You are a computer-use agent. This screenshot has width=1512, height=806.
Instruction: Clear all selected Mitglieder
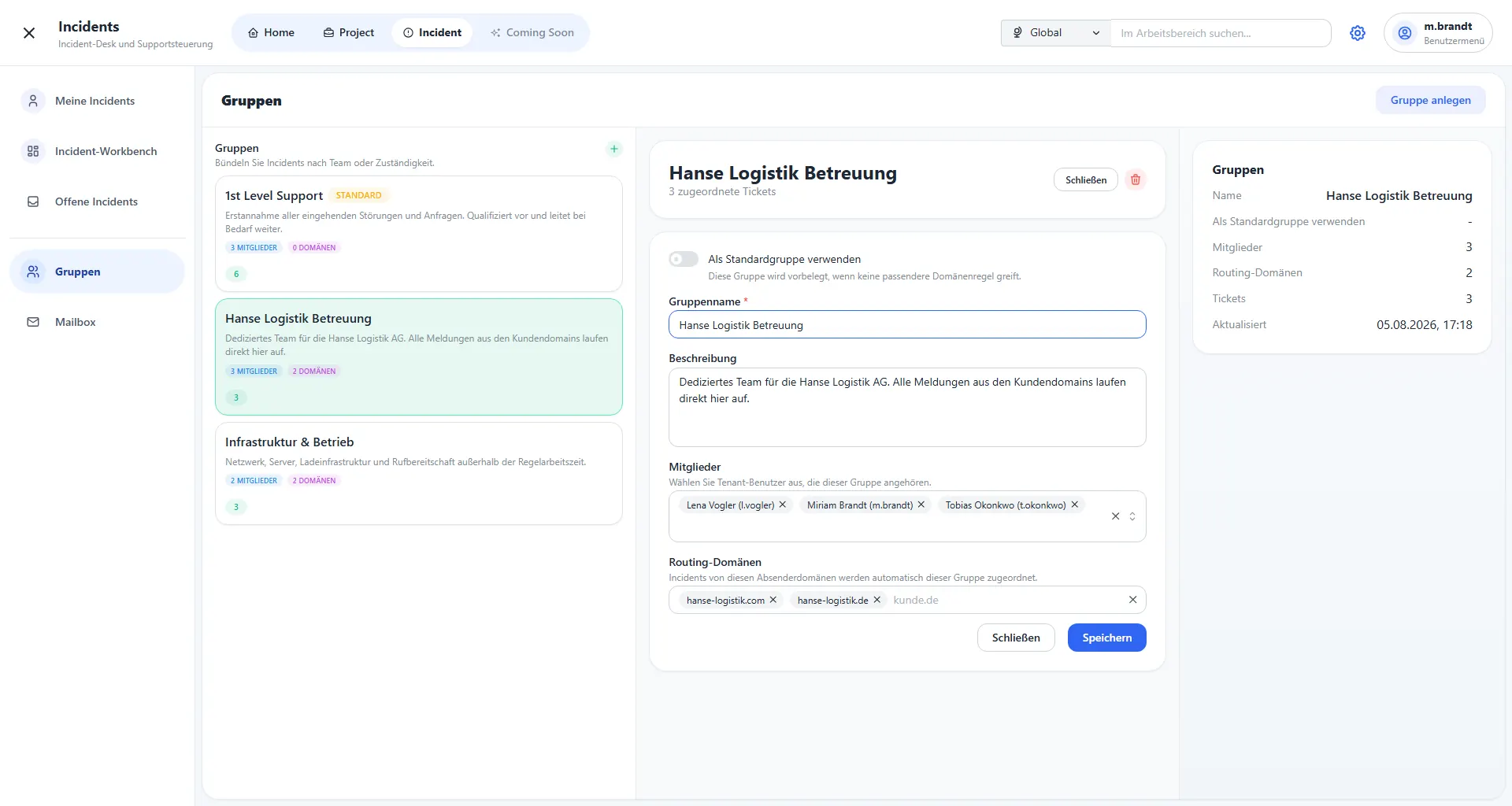coord(1115,516)
